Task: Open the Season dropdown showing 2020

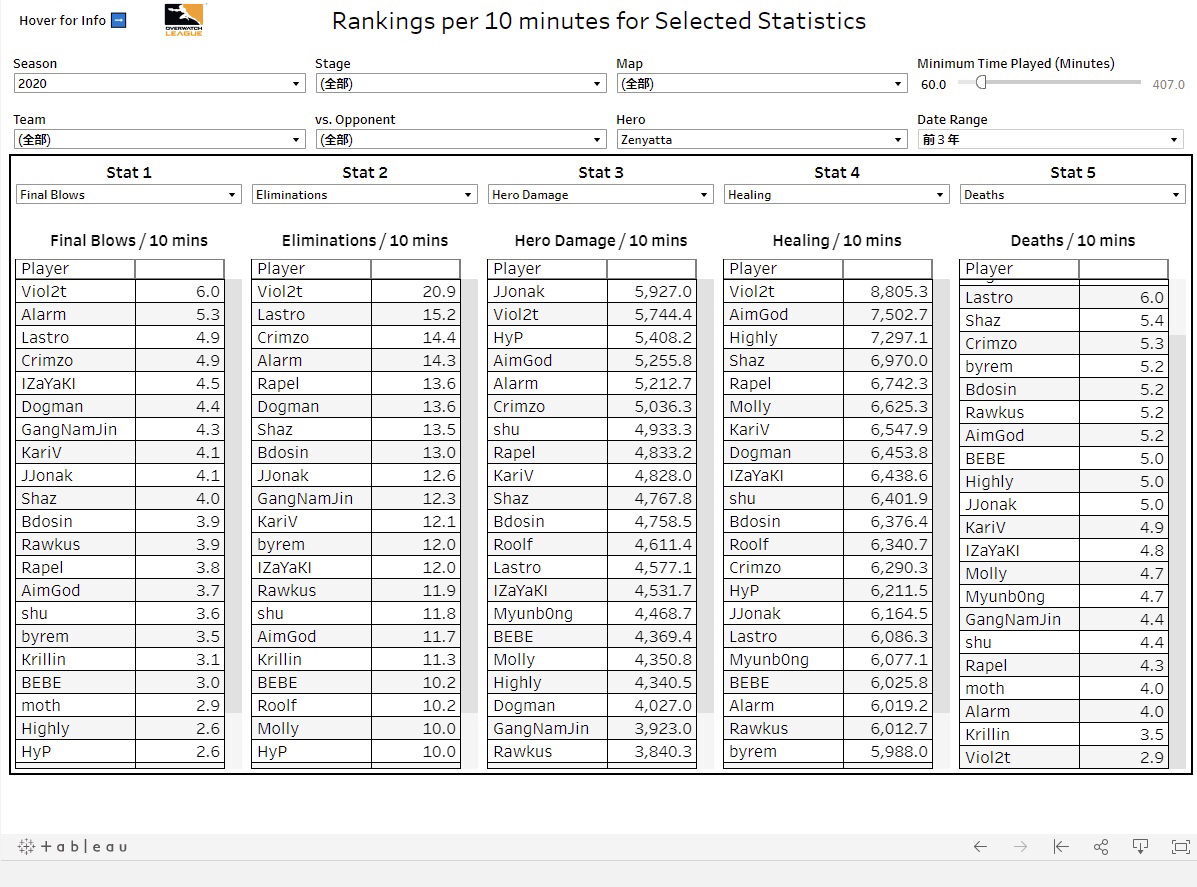Action: pos(159,84)
